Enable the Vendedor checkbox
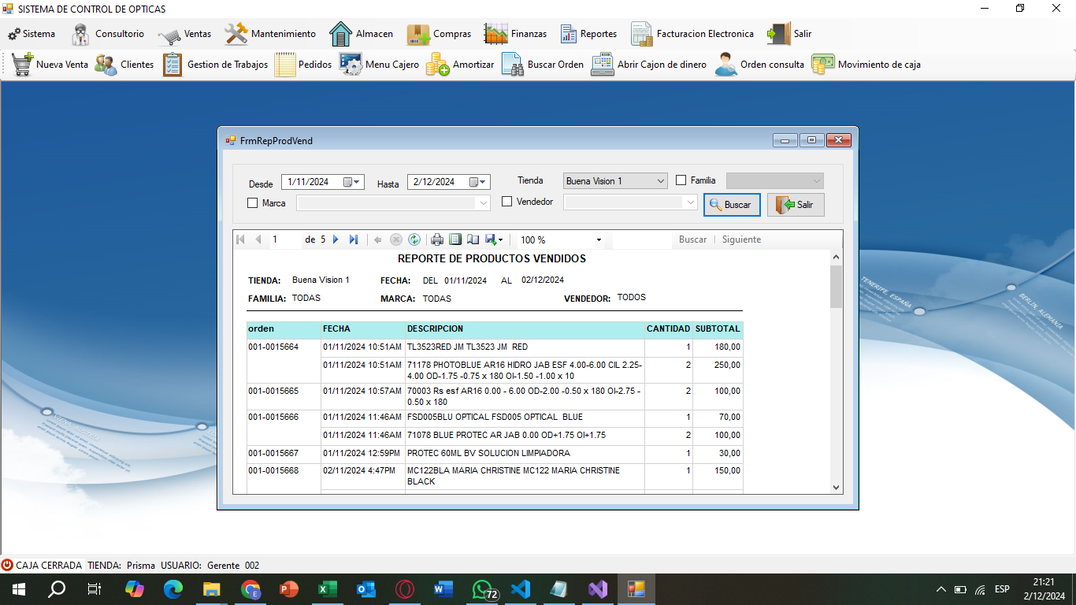Screen dimensions: 1076x605 coord(506,202)
